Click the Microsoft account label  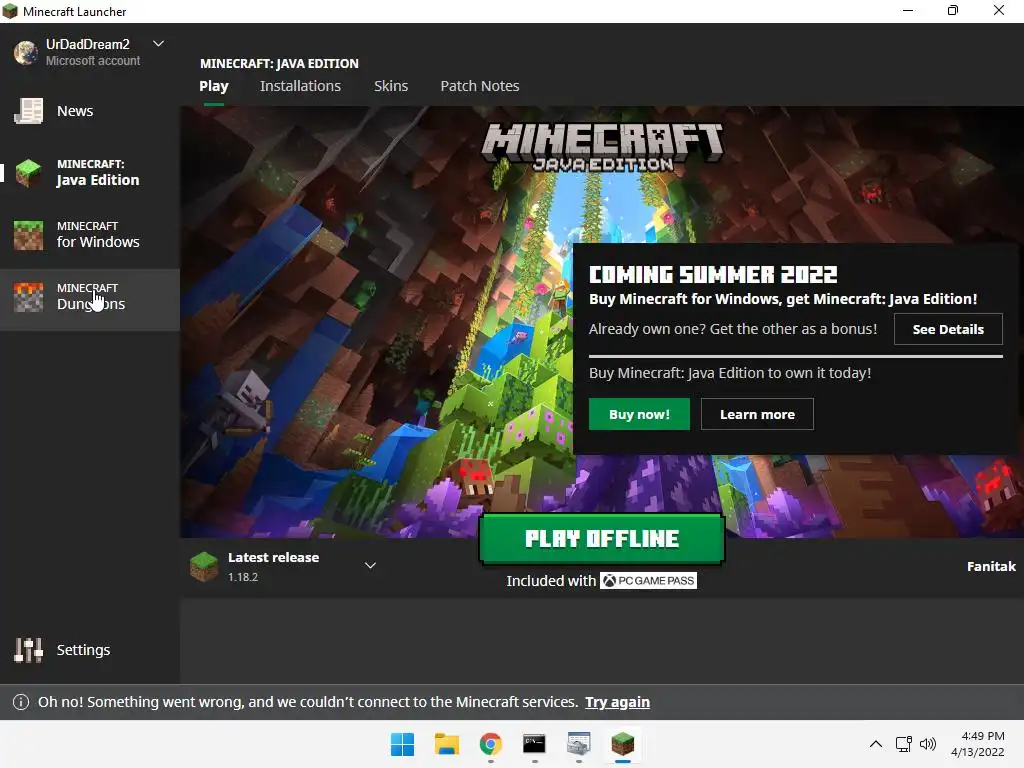click(x=93, y=61)
